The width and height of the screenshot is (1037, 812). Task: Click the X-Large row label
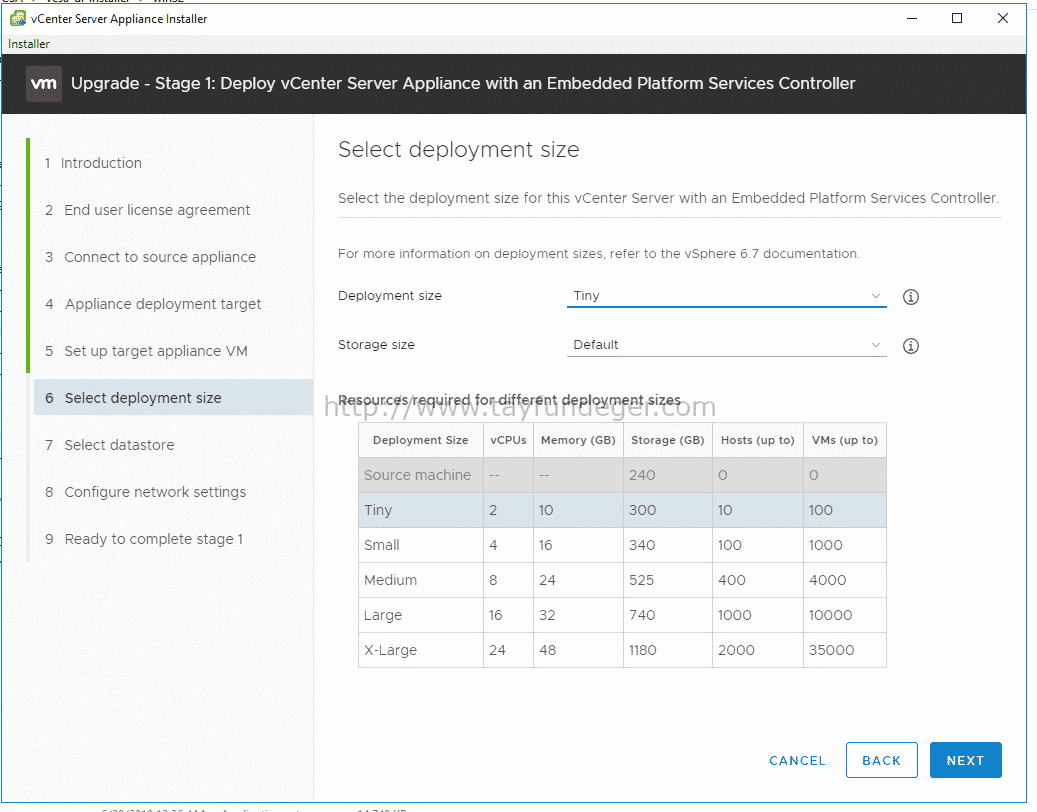coord(390,650)
